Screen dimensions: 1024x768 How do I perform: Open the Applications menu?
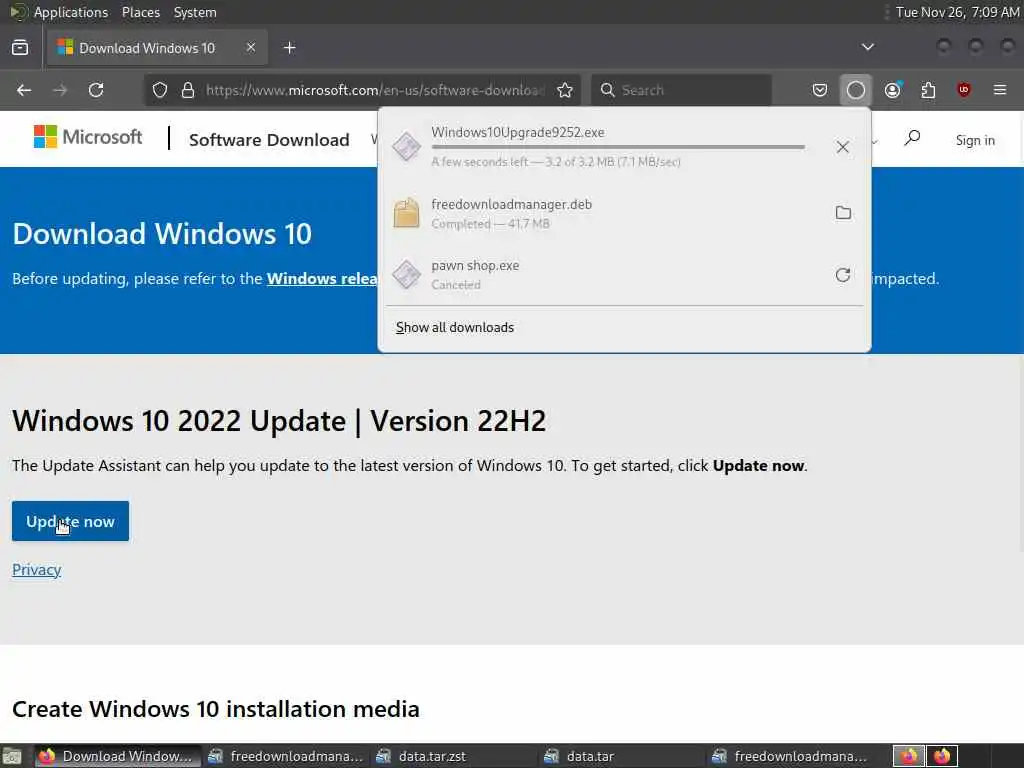pos(71,12)
